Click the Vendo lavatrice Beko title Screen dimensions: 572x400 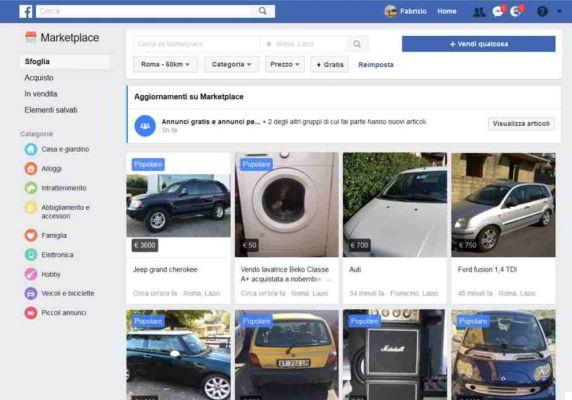coord(286,274)
